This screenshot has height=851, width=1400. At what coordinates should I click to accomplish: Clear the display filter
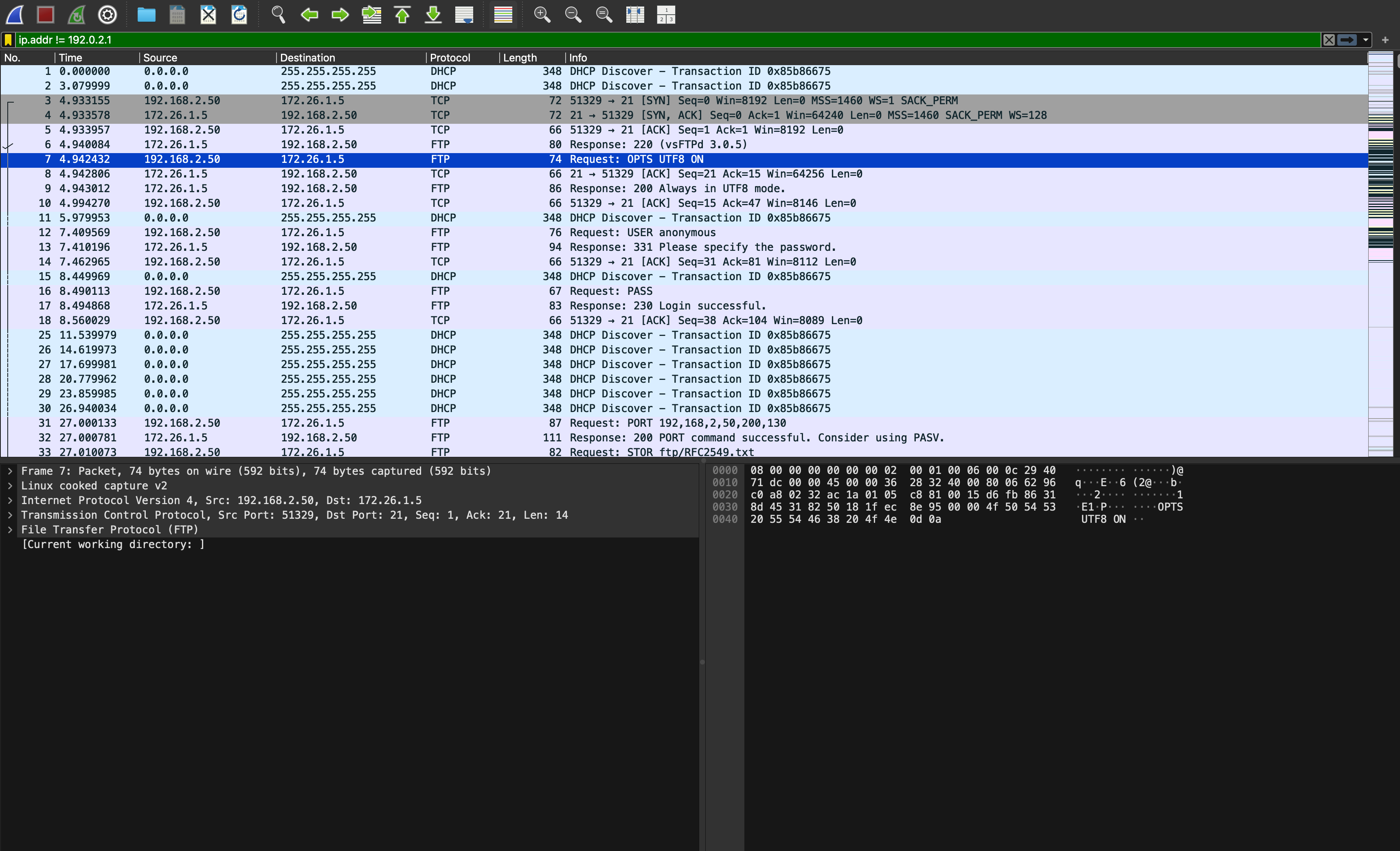1329,40
